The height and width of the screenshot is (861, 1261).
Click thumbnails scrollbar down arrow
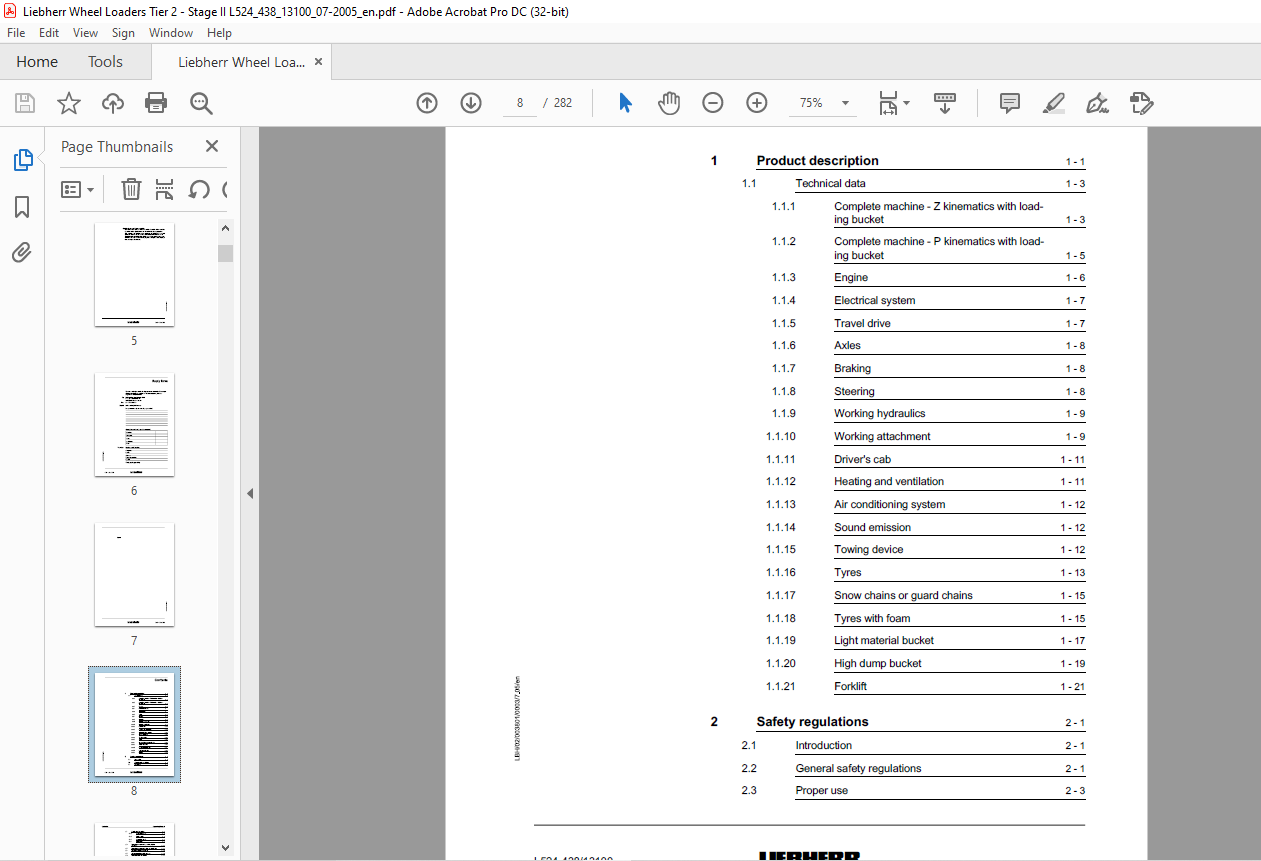(x=225, y=847)
